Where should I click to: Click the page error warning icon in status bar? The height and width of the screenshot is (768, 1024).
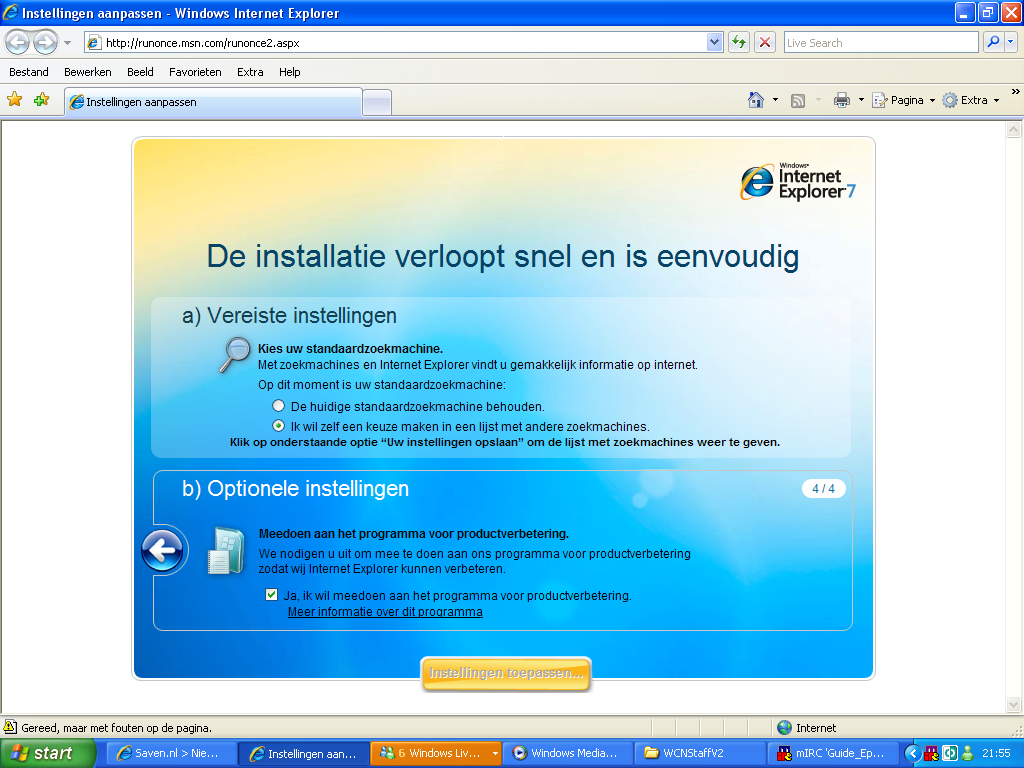(x=10, y=727)
